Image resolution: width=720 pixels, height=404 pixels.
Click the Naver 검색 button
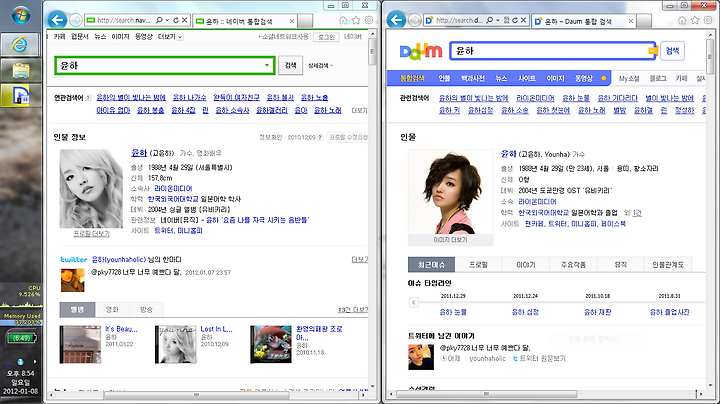point(291,65)
